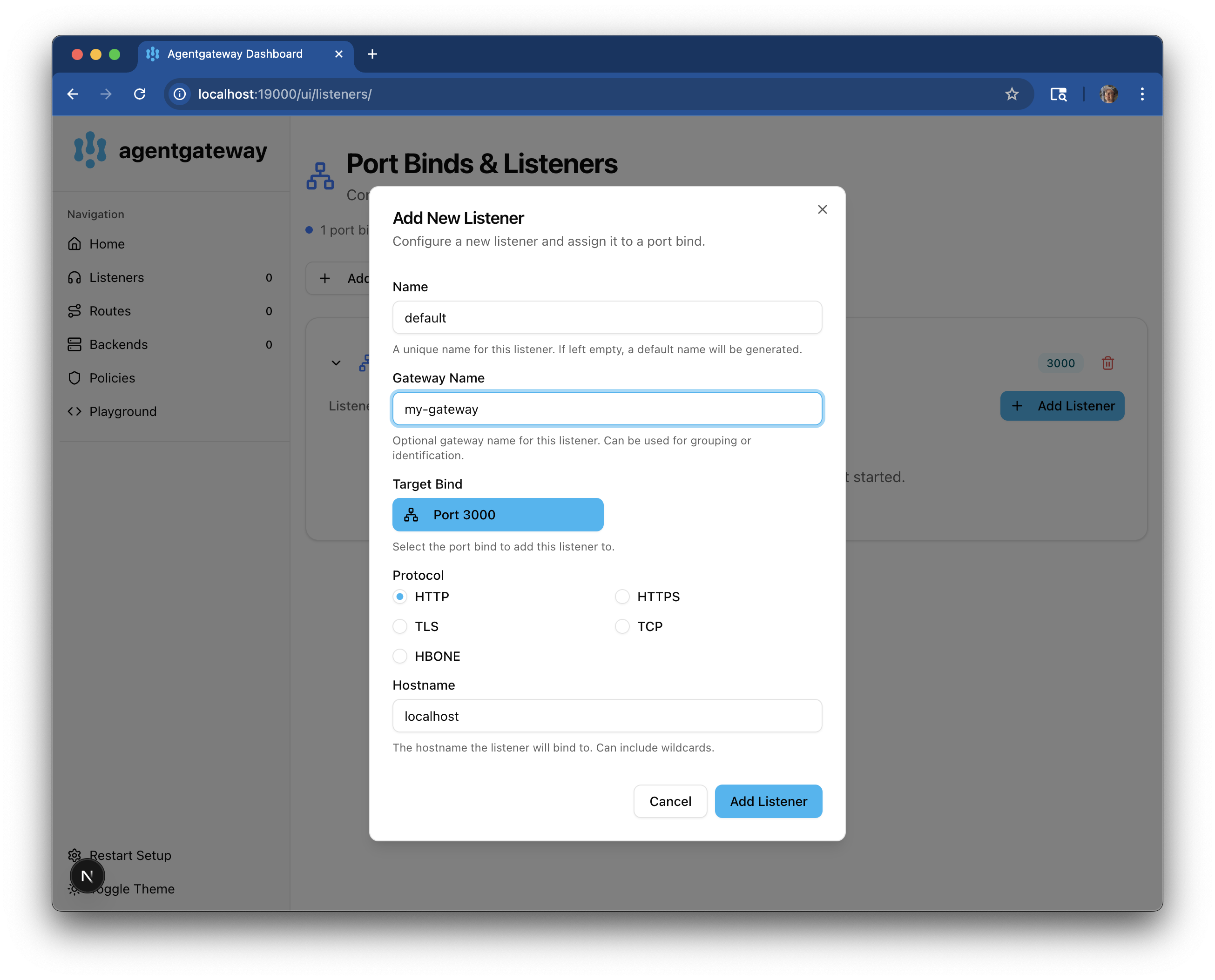1215x980 pixels.
Task: Click the Hostname input field
Action: [x=607, y=716]
